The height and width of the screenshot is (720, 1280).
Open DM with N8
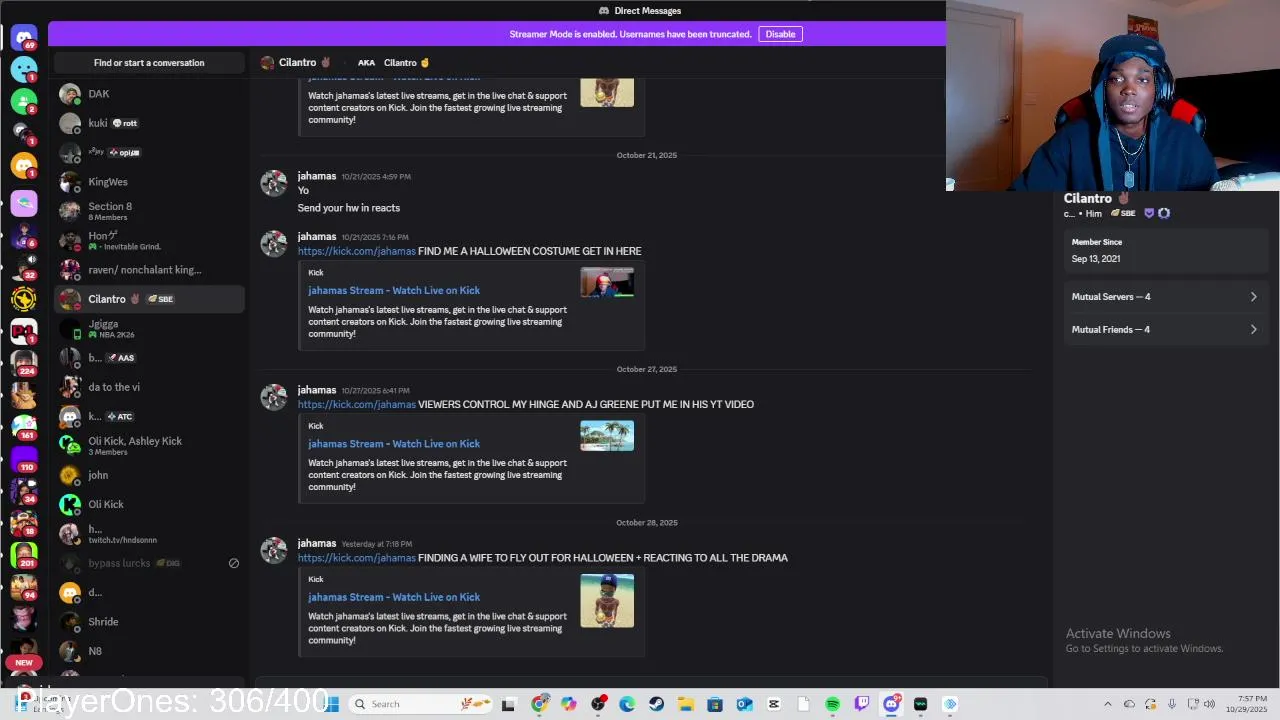(x=149, y=651)
